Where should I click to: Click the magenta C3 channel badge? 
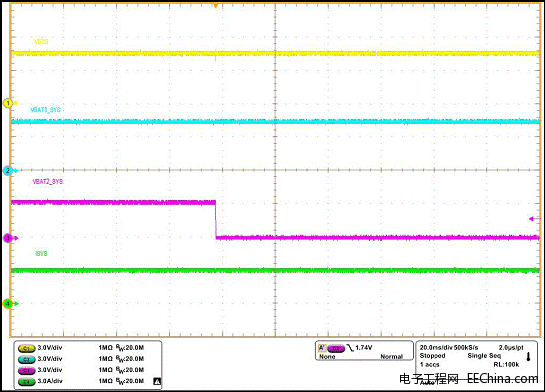[26, 370]
